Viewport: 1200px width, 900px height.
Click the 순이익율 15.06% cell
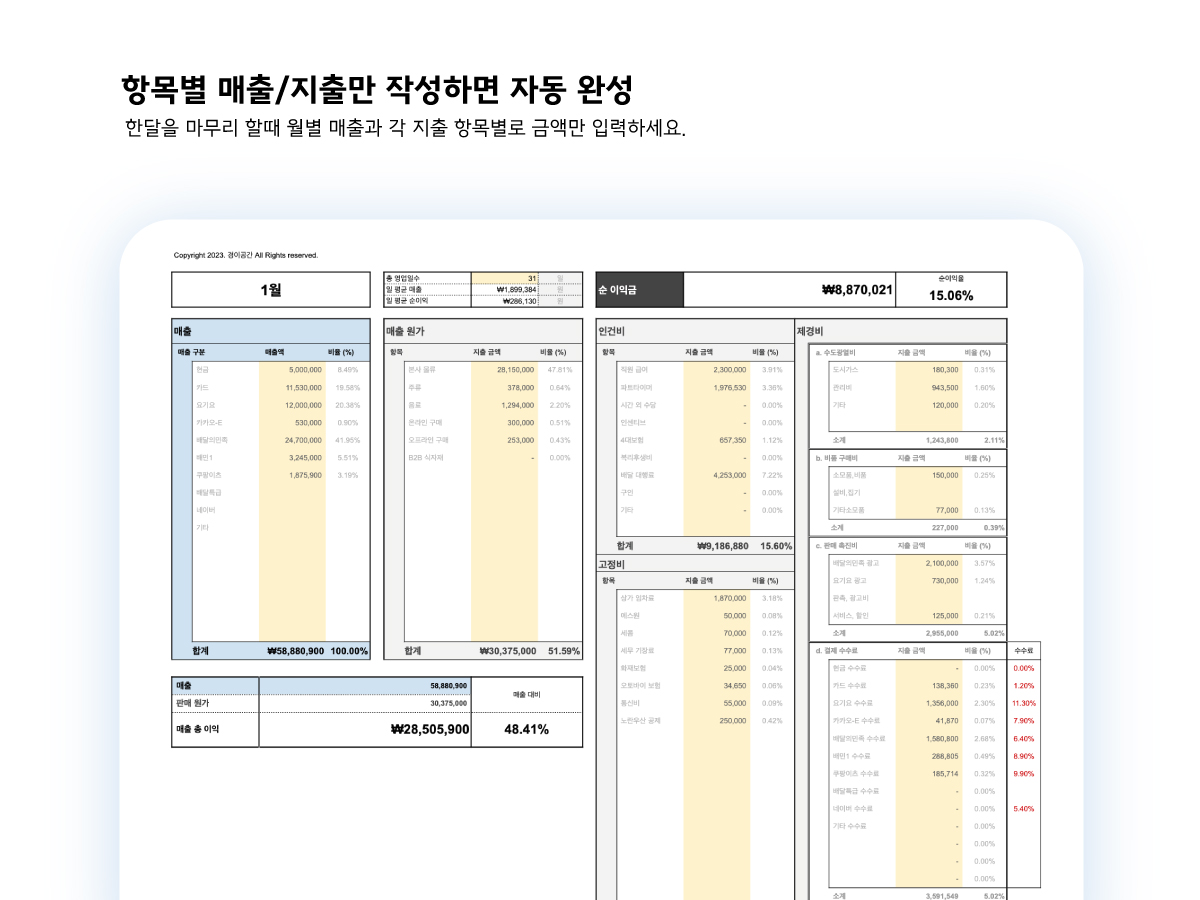tap(951, 295)
